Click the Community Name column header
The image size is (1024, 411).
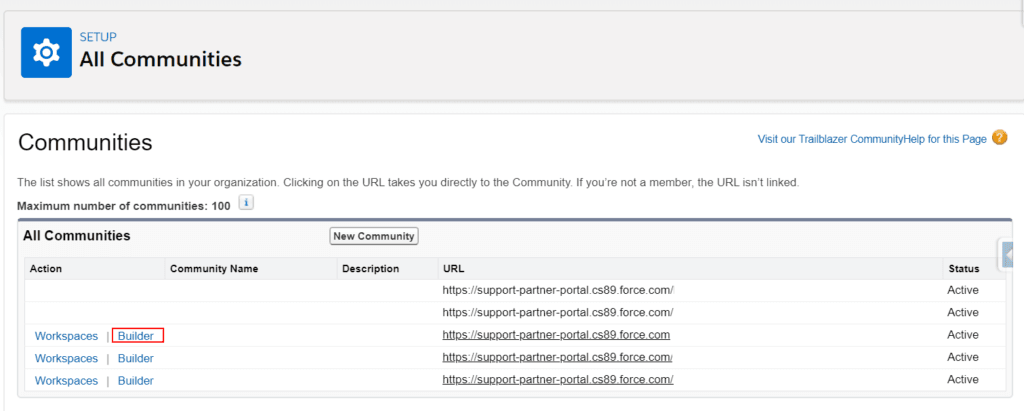pyautogui.click(x=214, y=269)
